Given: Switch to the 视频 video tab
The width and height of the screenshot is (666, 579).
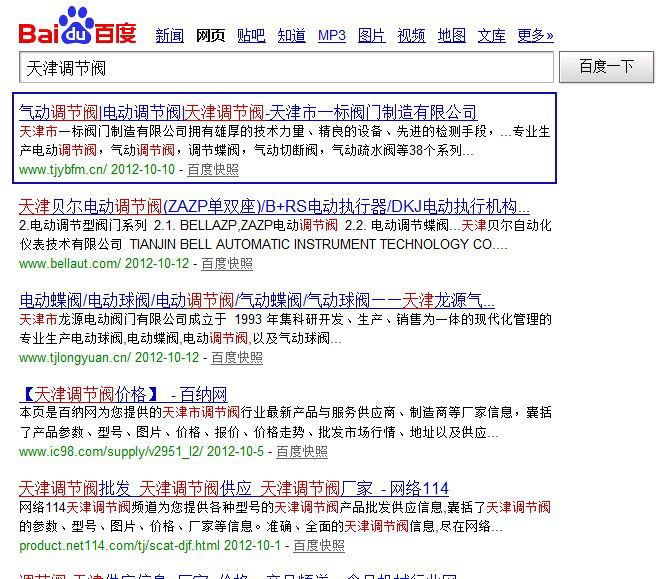Looking at the screenshot, I should click(x=411, y=36).
